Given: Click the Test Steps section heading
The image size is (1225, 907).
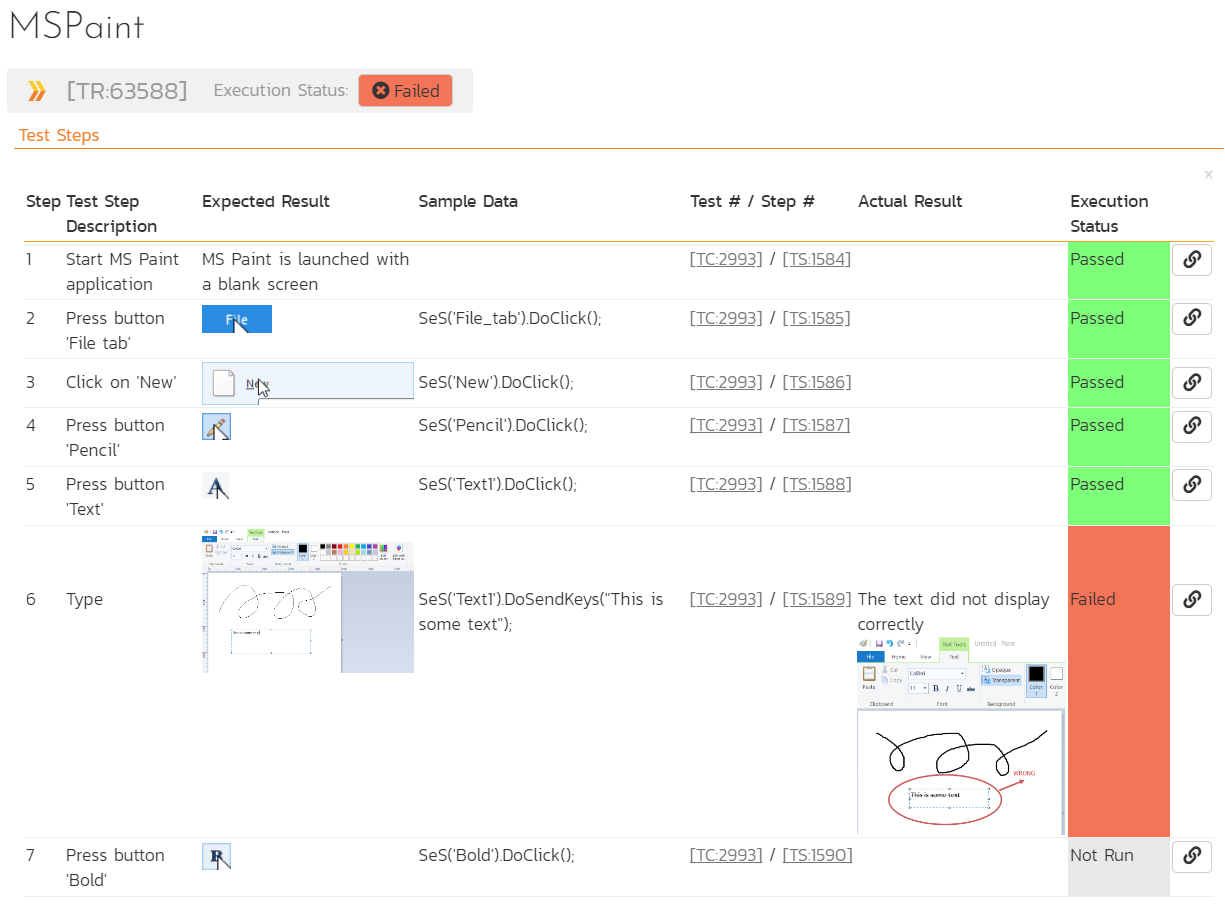Looking at the screenshot, I should coord(59,136).
